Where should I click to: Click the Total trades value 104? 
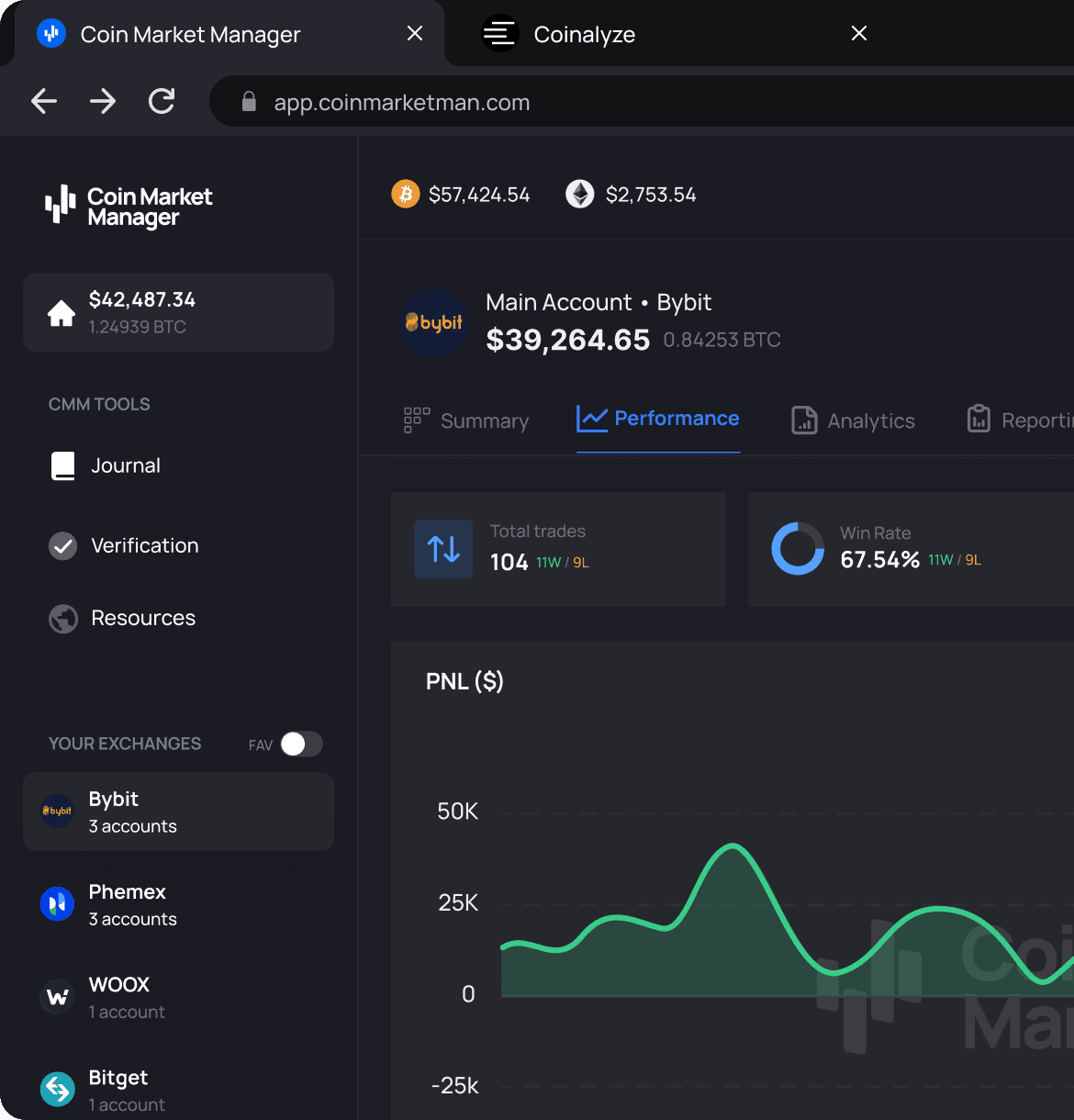pos(509,562)
